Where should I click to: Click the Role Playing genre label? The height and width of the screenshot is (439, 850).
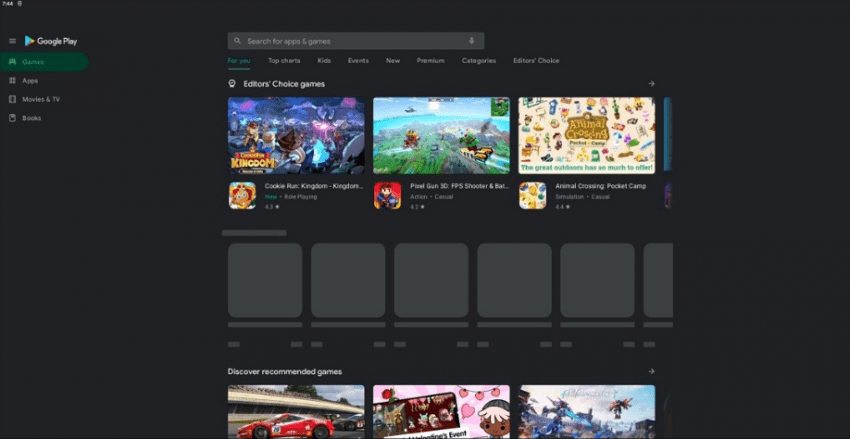coord(301,197)
